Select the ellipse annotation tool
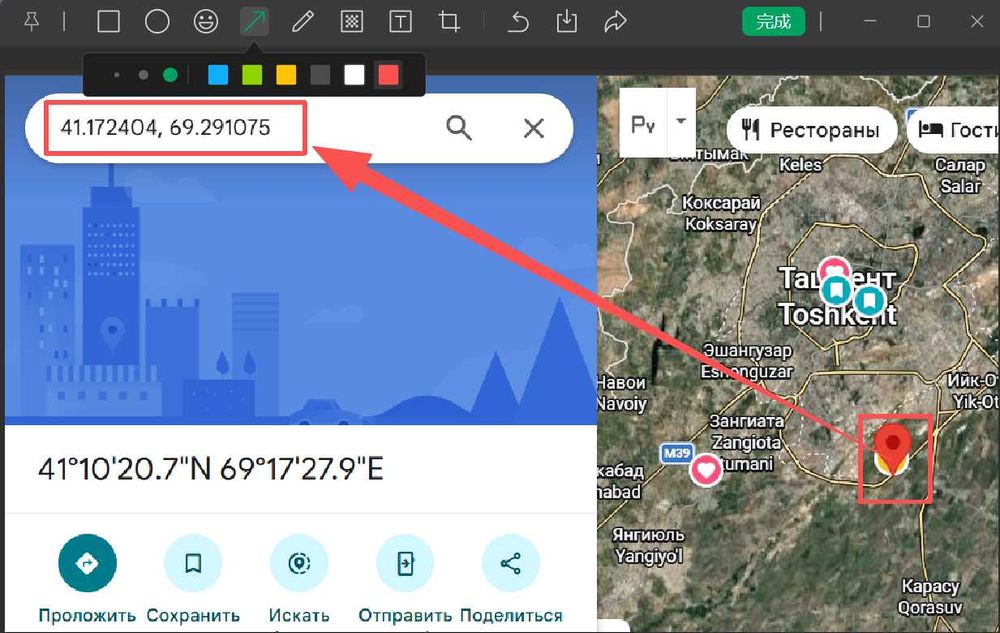 [x=157, y=22]
